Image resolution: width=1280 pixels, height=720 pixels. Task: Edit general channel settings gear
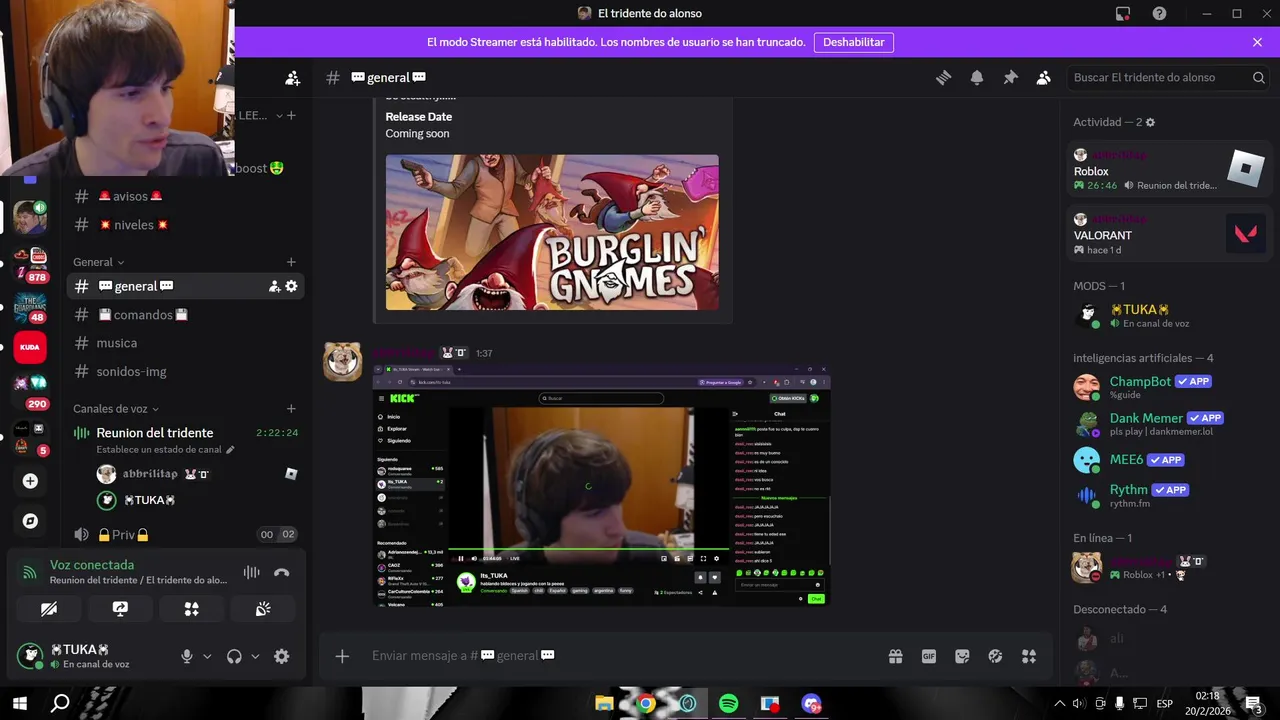[x=291, y=286]
